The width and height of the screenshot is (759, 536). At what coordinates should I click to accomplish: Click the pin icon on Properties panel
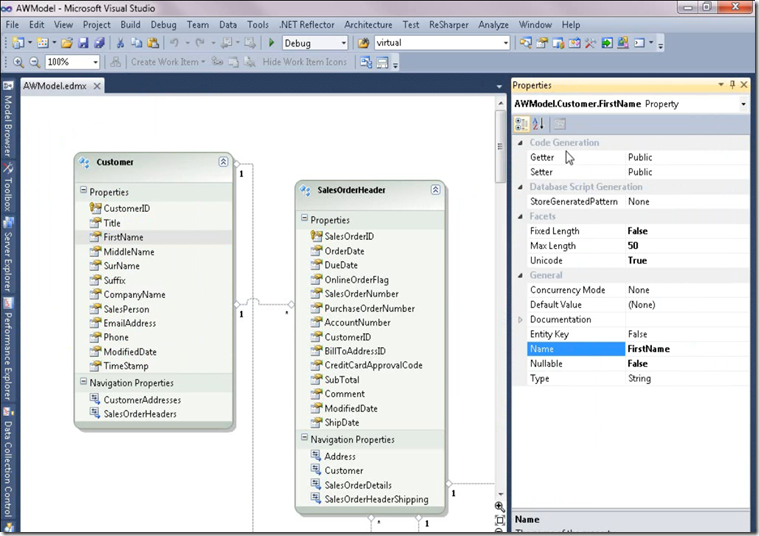coord(732,85)
